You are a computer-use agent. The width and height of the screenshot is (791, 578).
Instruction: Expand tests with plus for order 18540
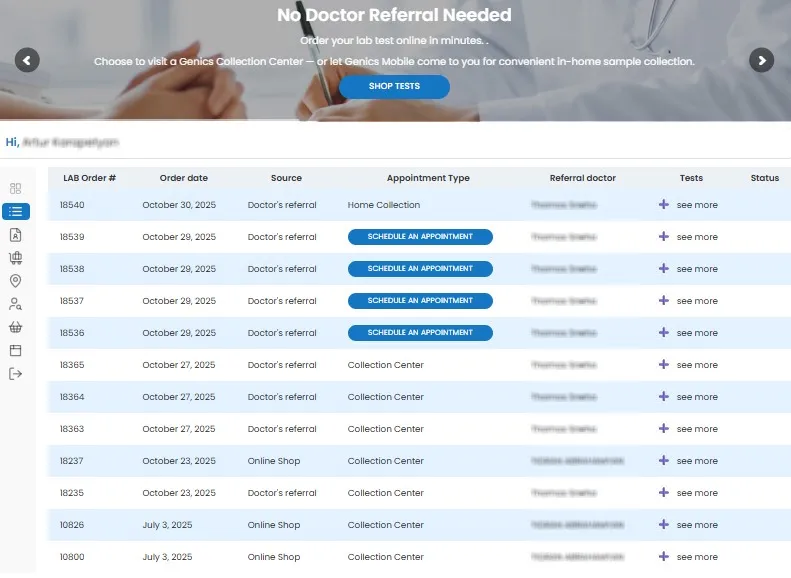(x=664, y=205)
